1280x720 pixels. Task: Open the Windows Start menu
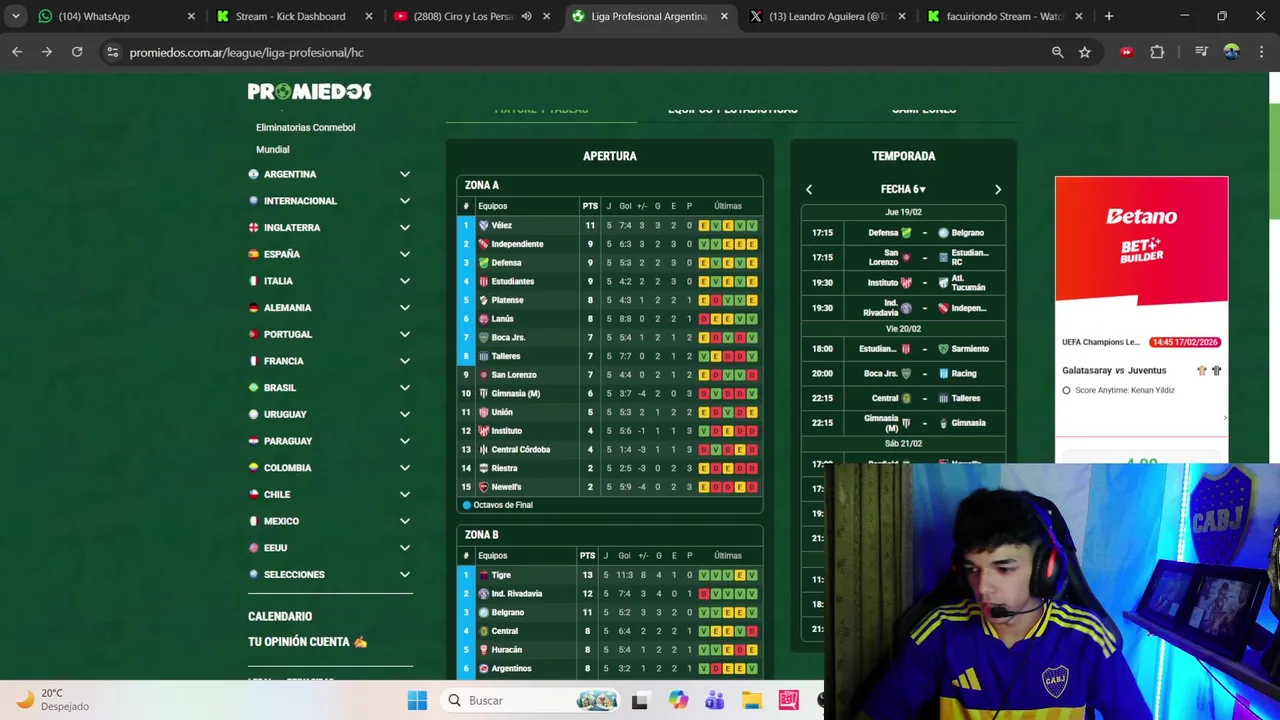click(417, 700)
